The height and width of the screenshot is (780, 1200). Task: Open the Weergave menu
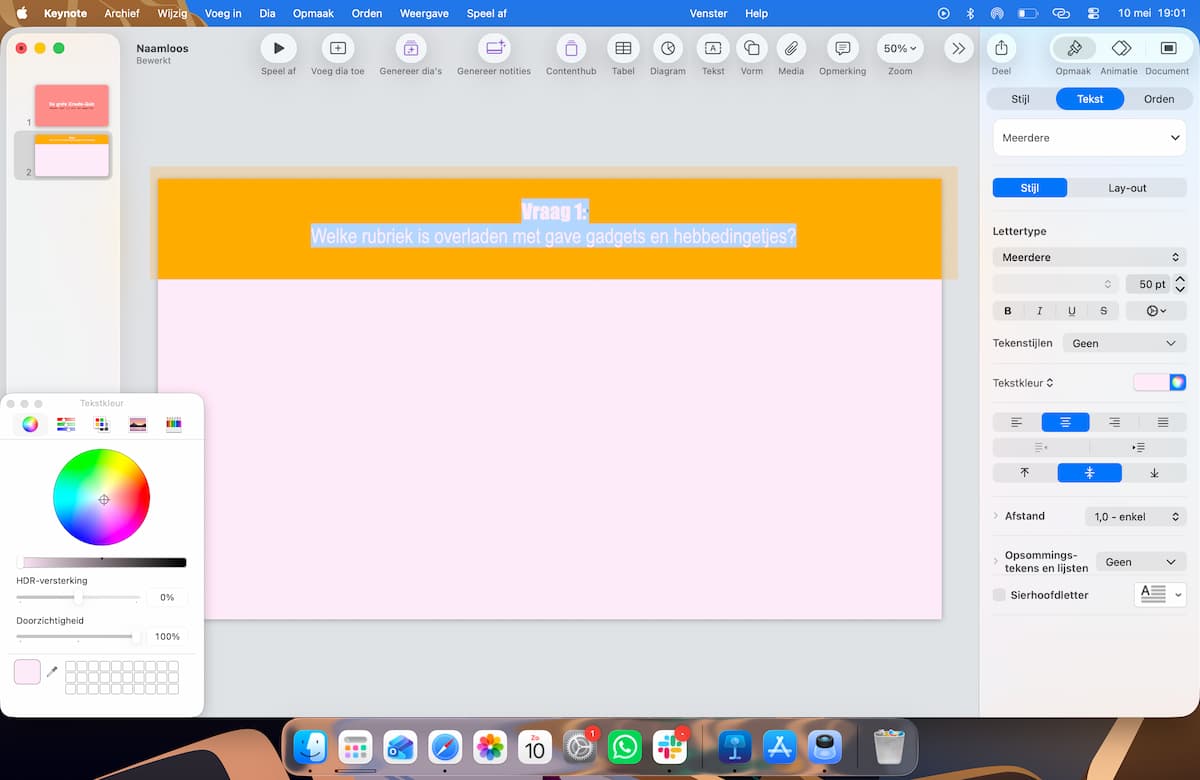[x=424, y=13]
